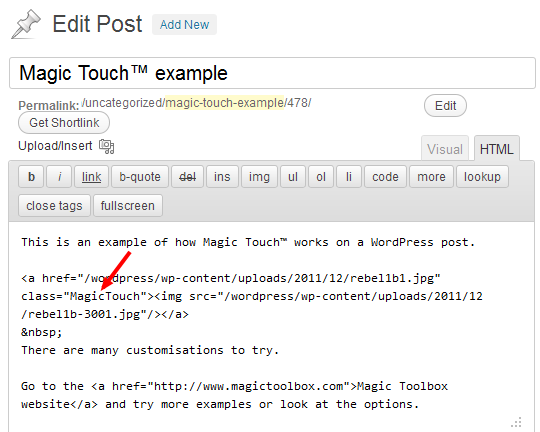Insert a hyperlink using the link button
The image size is (540, 432).
[x=92, y=177]
